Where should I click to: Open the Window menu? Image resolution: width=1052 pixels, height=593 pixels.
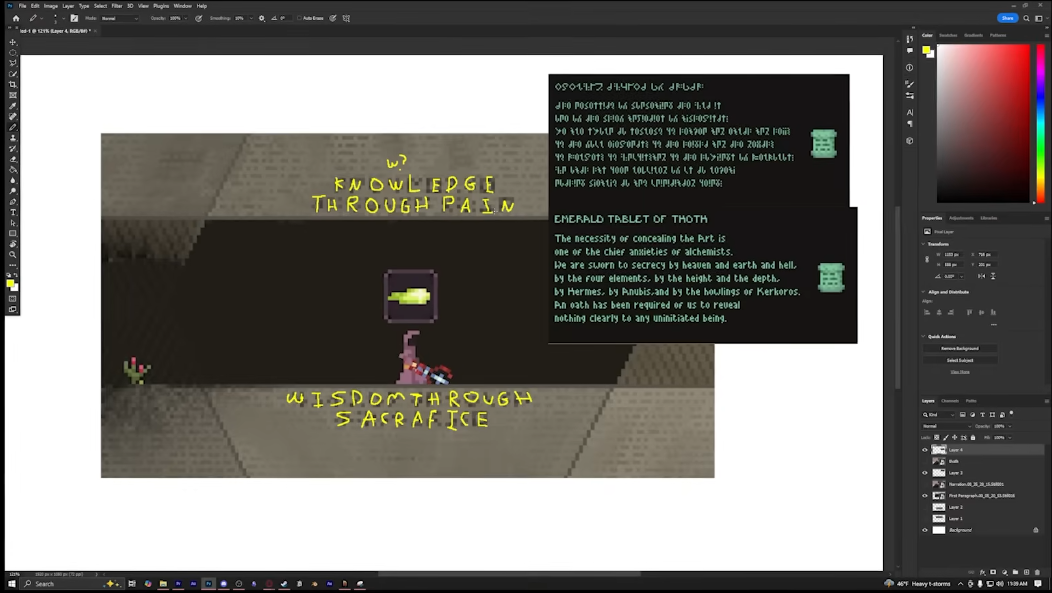(182, 5)
